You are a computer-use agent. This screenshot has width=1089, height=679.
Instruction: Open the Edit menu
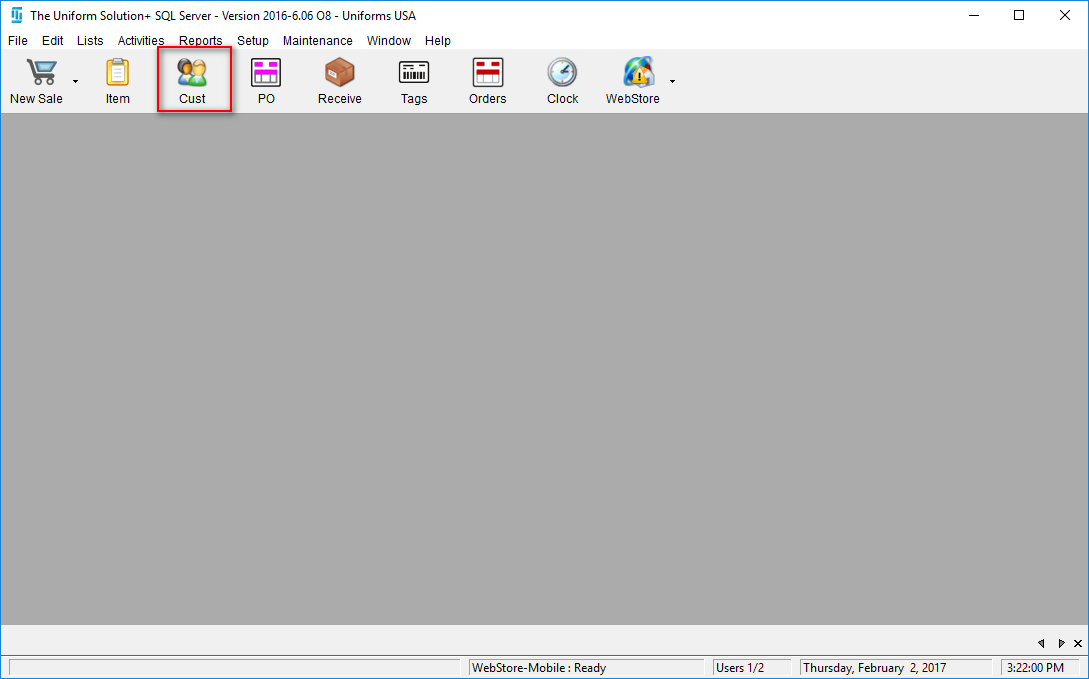53,41
